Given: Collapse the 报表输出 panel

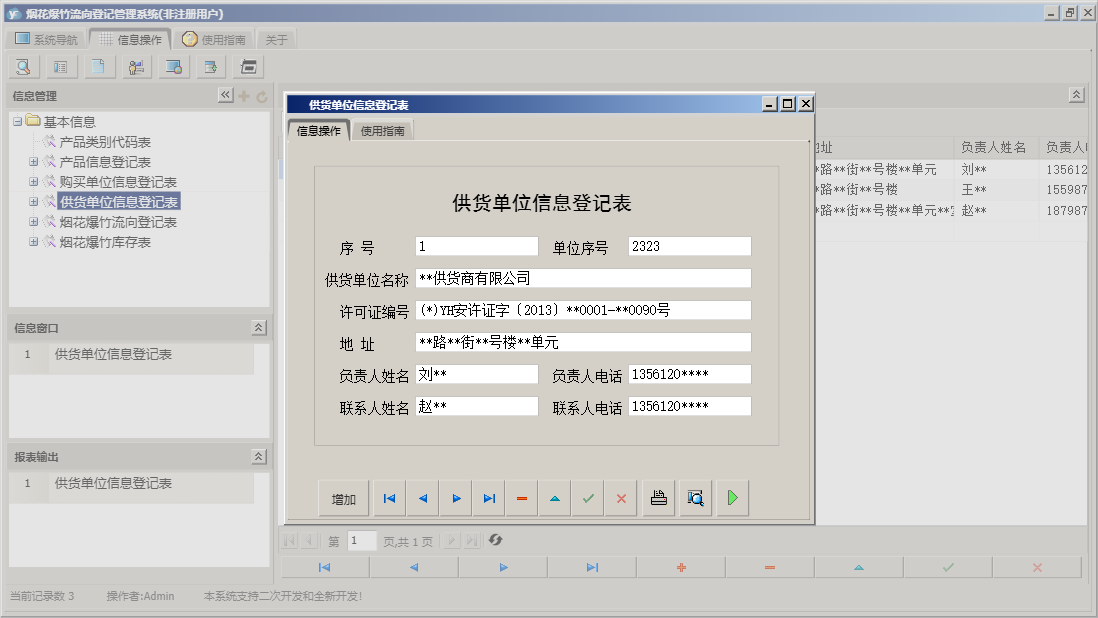Looking at the screenshot, I should coord(257,455).
